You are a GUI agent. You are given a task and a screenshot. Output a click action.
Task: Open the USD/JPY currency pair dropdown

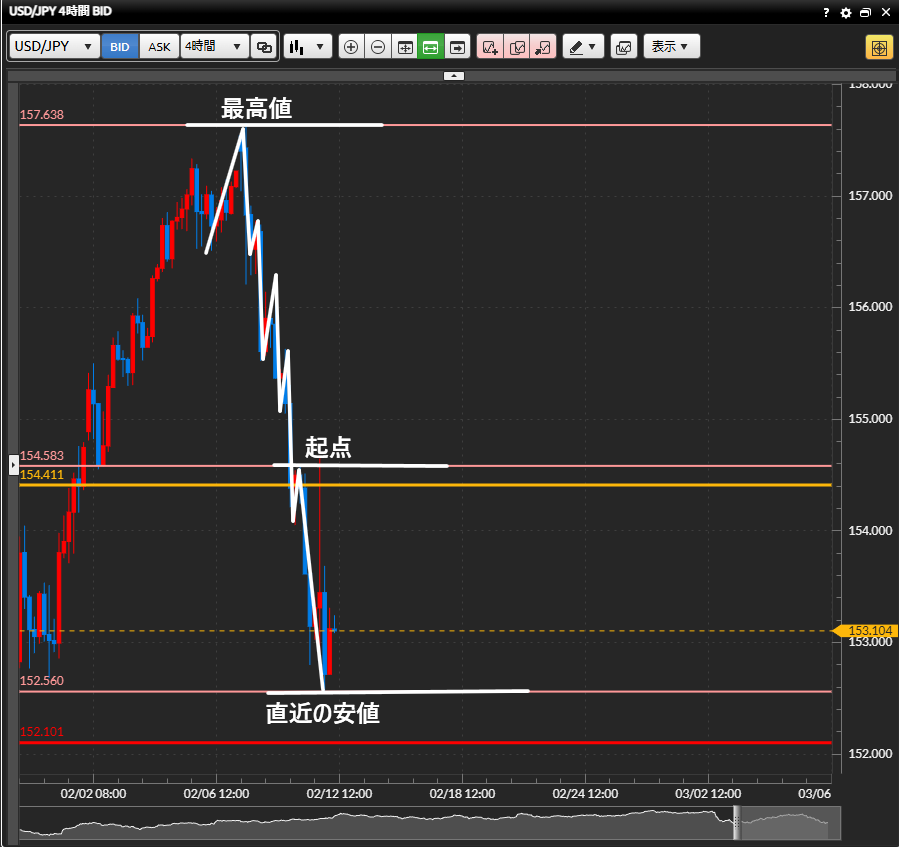click(x=54, y=47)
